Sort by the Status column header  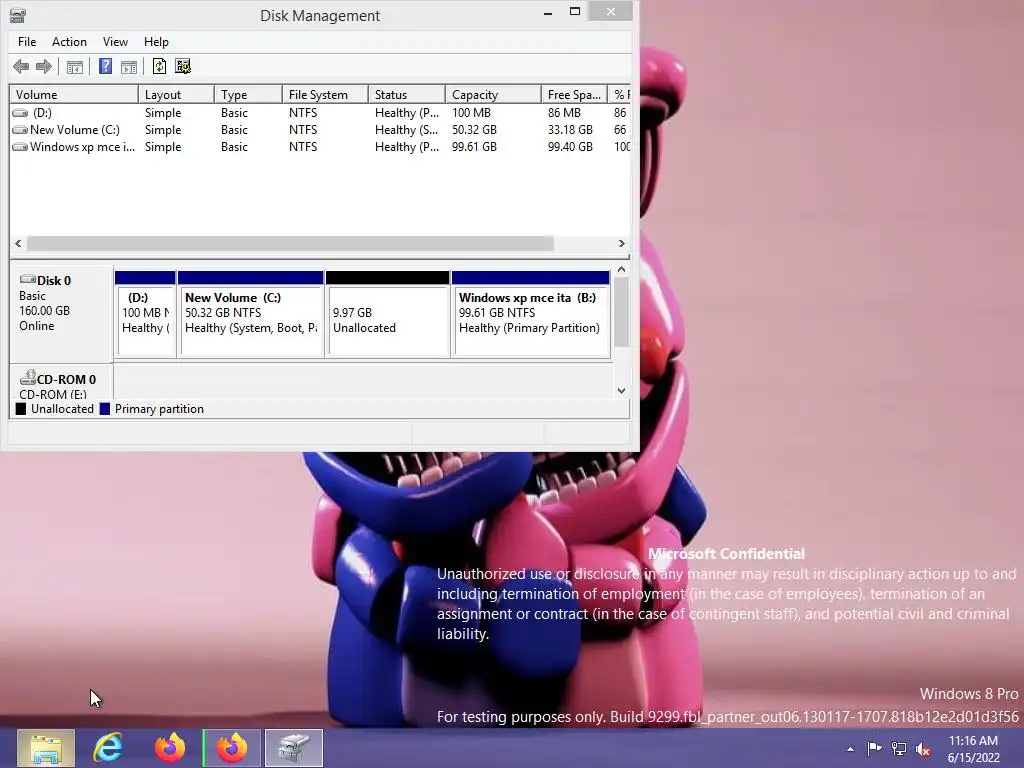tap(407, 95)
